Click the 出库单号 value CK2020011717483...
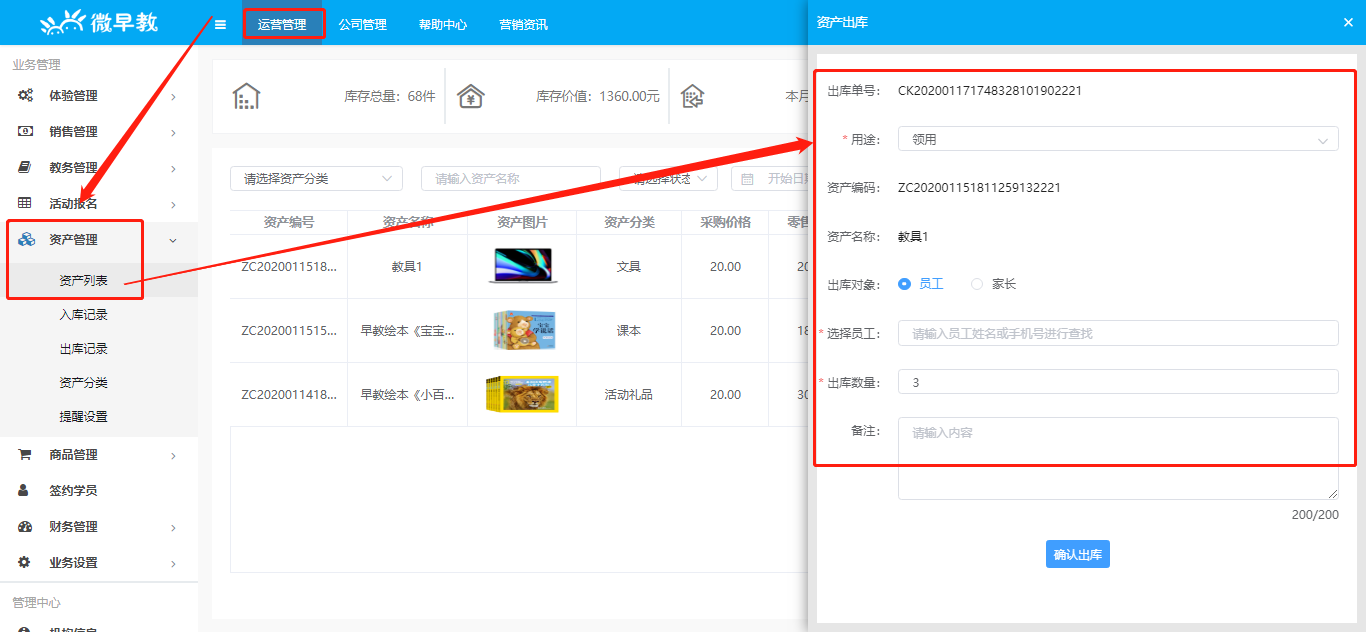The height and width of the screenshot is (632, 1366). point(990,91)
